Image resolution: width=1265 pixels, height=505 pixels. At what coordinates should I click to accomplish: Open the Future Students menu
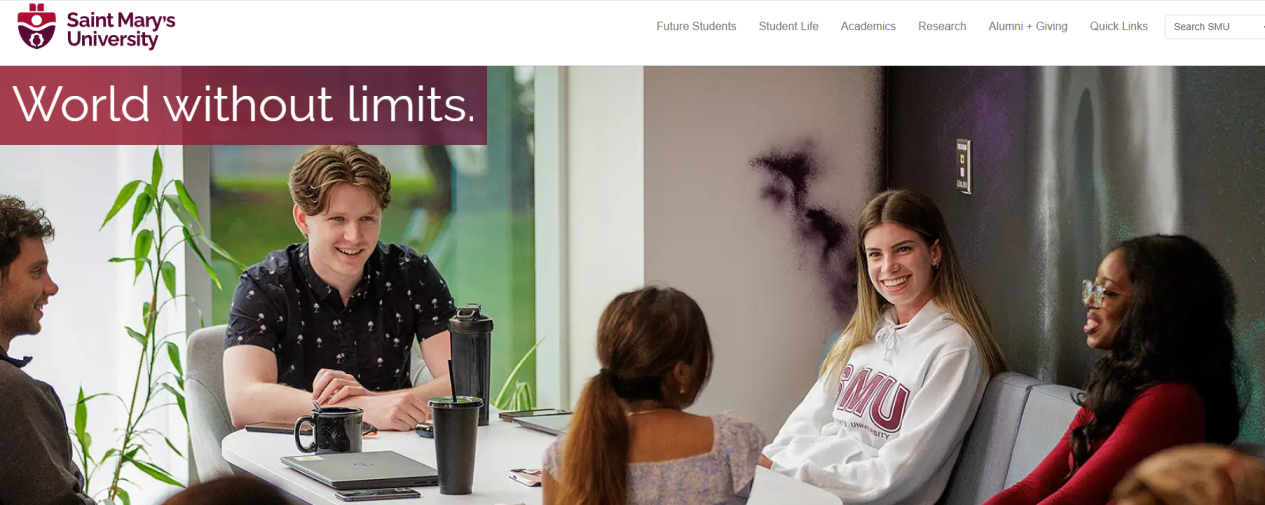click(x=696, y=26)
